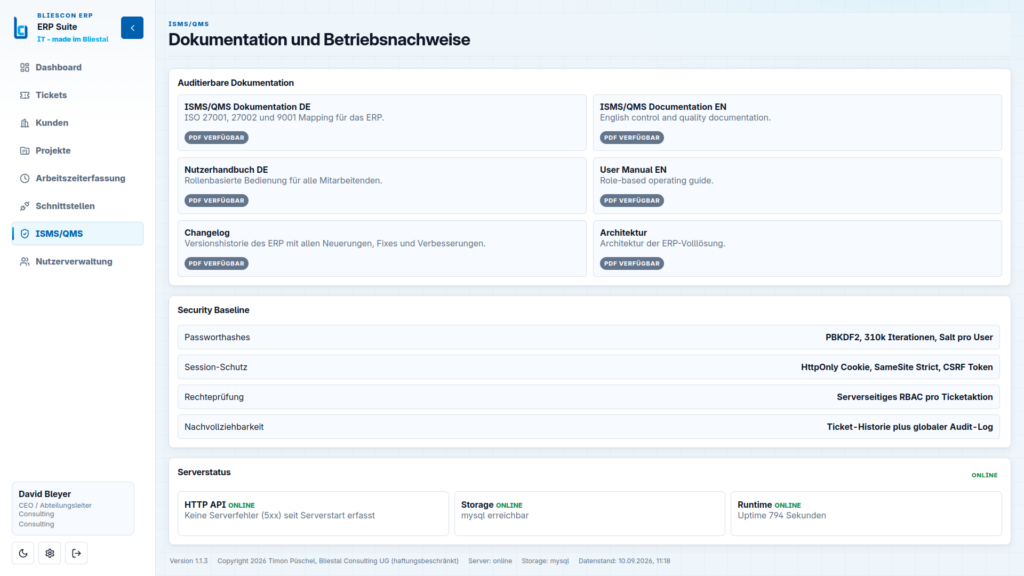Open Nutzerverwaltung users icon
This screenshot has height=576, width=1024.
(25, 262)
